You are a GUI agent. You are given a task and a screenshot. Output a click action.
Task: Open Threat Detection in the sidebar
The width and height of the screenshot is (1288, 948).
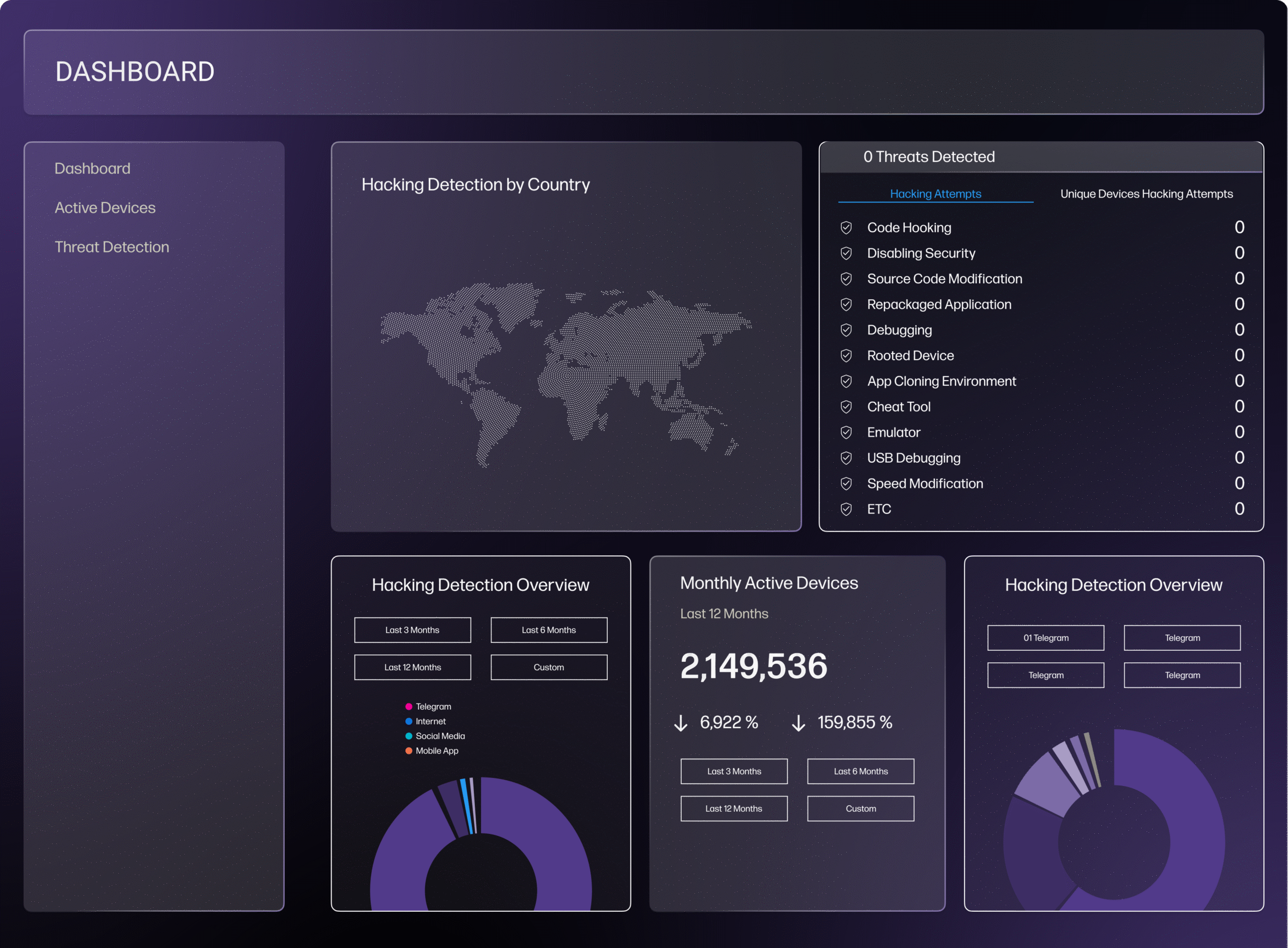tap(112, 247)
